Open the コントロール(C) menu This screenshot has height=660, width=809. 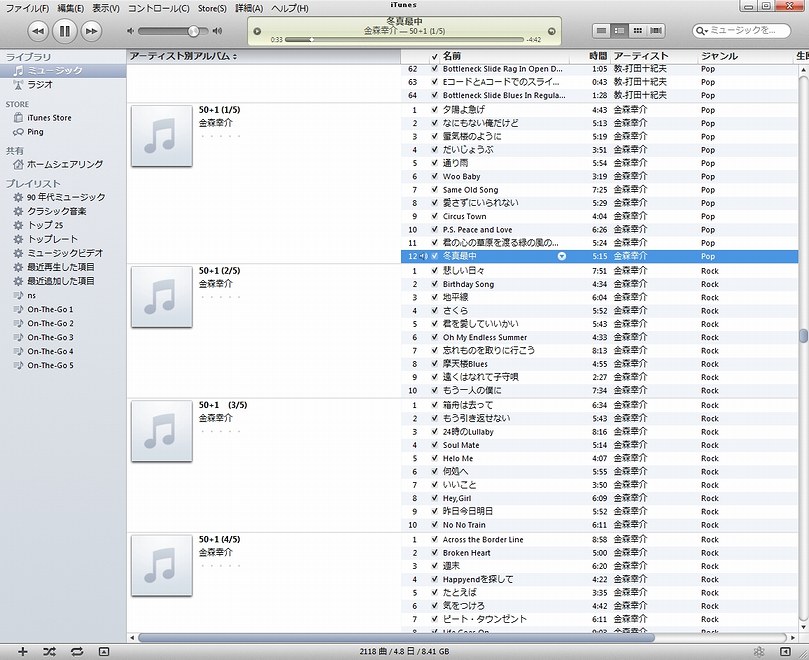tap(158, 8)
